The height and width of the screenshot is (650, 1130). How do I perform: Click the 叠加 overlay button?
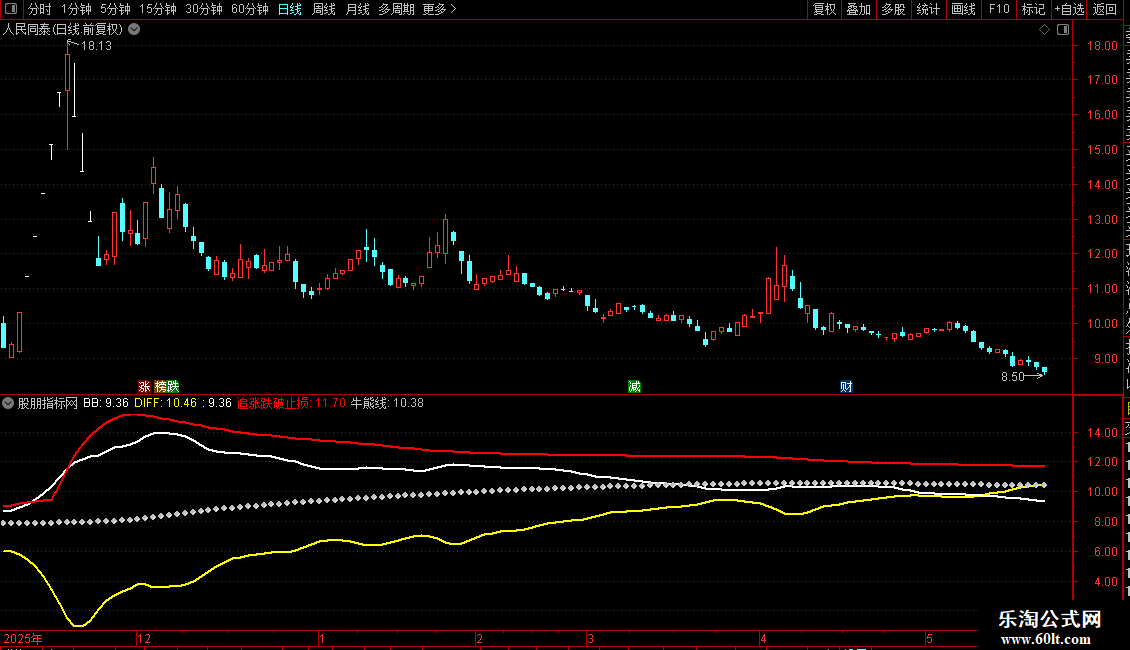pos(859,9)
